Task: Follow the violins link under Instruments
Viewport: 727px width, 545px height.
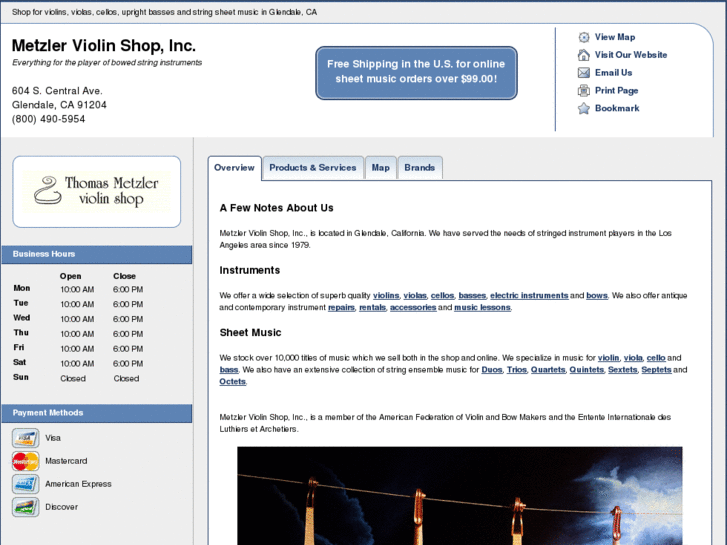Action: (386, 295)
